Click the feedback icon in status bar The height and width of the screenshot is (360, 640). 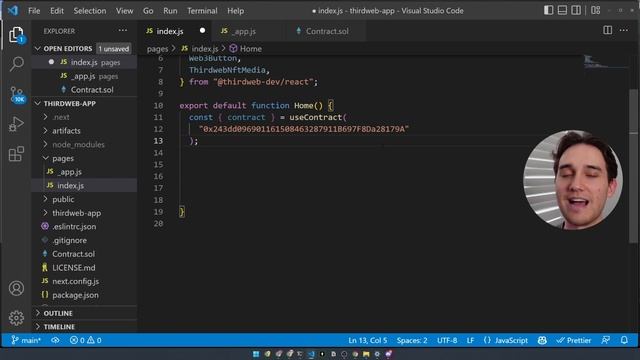click(606, 340)
